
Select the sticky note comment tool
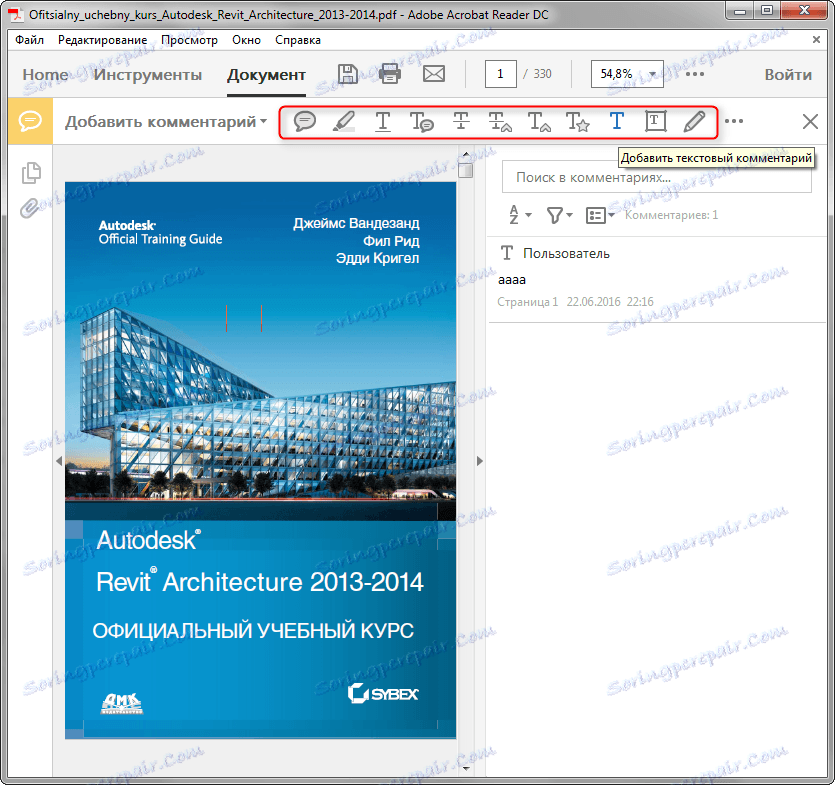[x=305, y=121]
